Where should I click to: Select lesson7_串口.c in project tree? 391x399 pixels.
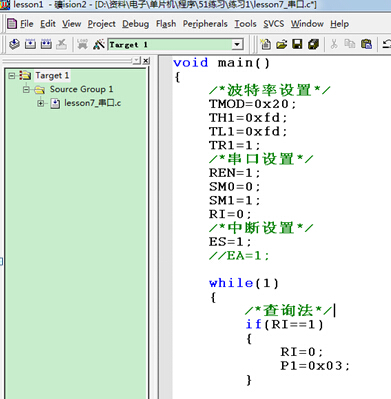click(x=92, y=103)
